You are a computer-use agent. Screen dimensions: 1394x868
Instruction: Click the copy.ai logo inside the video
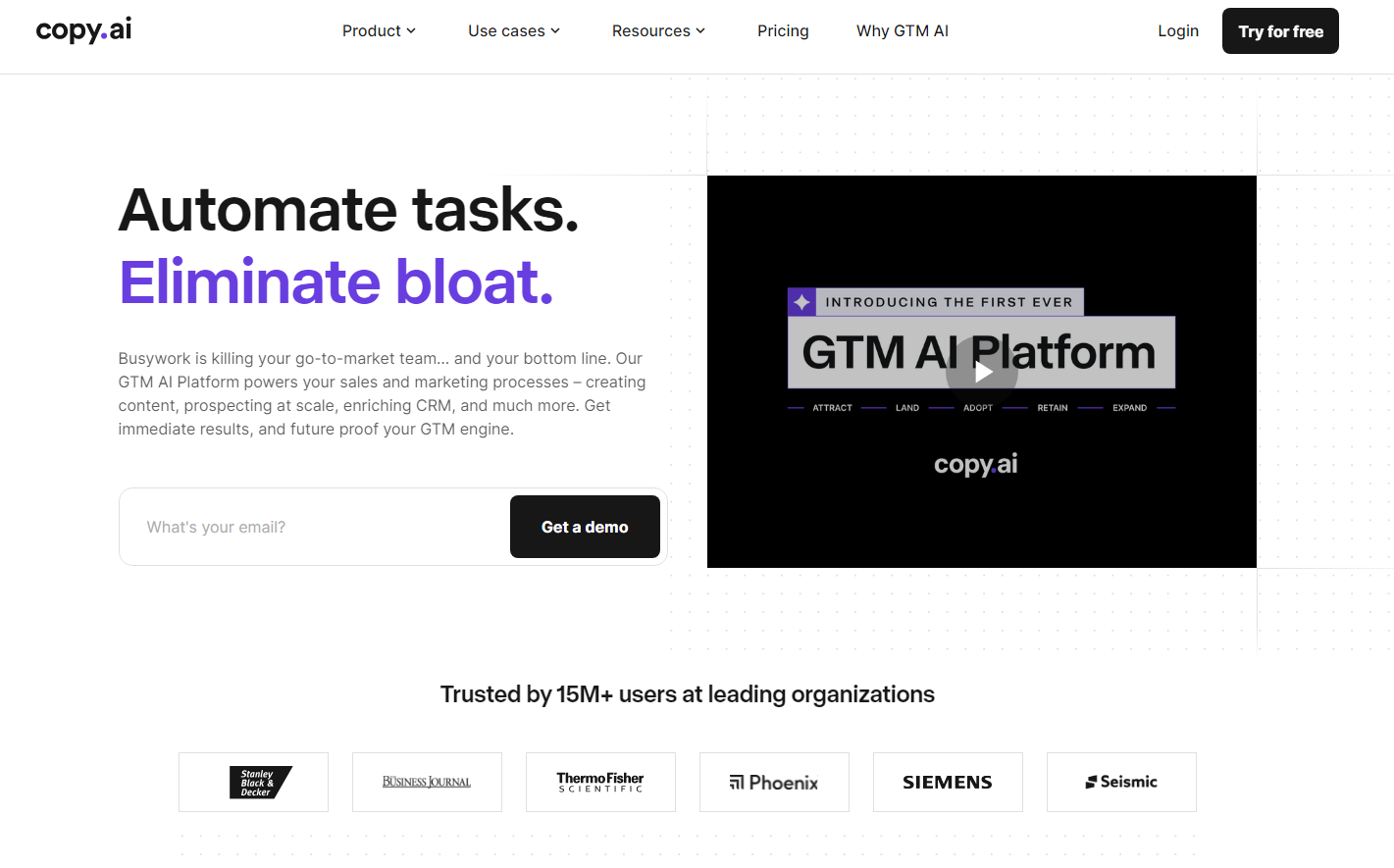[x=975, y=464]
